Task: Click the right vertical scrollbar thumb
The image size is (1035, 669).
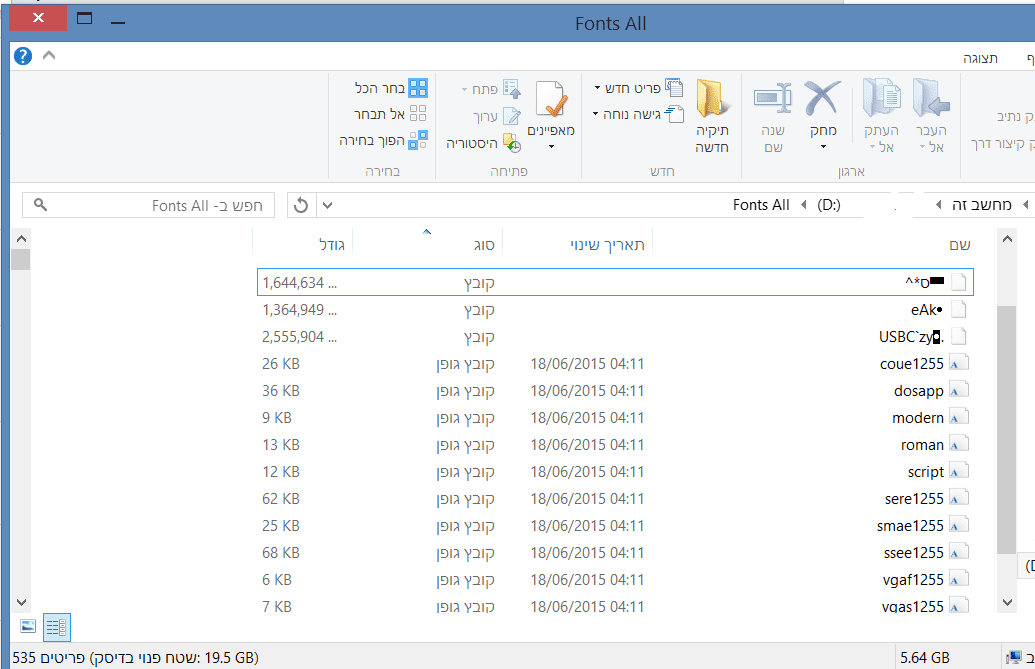Action: [x=1007, y=430]
